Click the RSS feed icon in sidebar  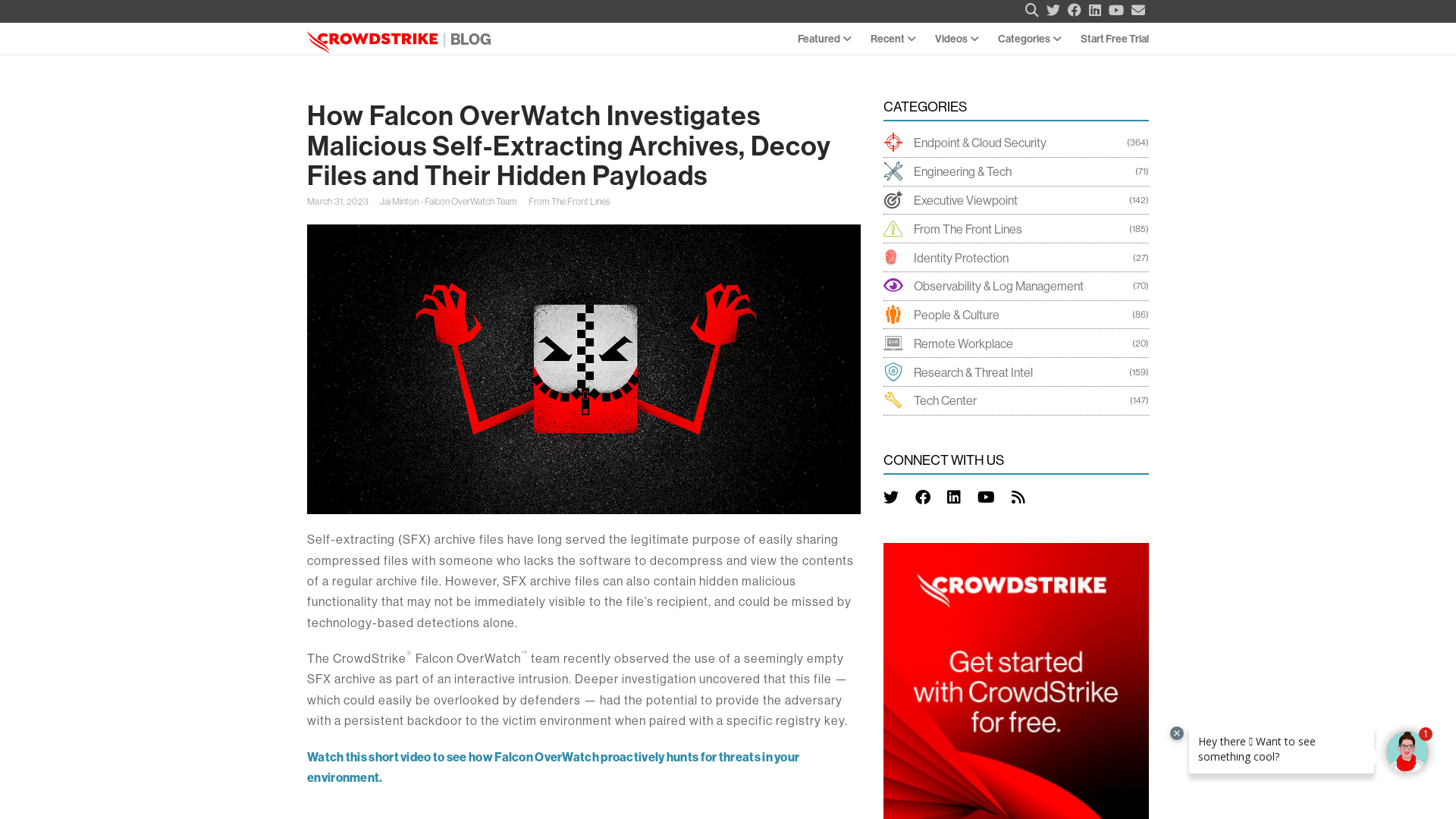tap(1018, 497)
